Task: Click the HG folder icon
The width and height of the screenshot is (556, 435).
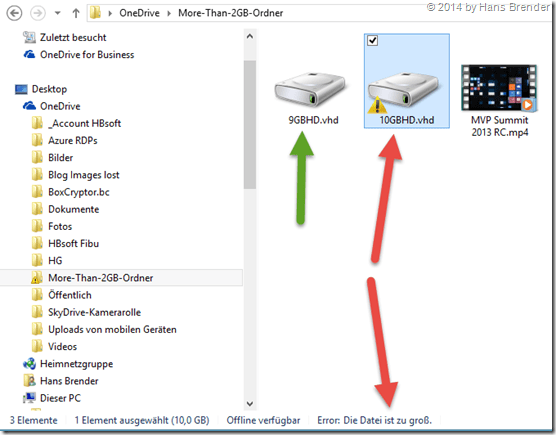Action: [37, 261]
